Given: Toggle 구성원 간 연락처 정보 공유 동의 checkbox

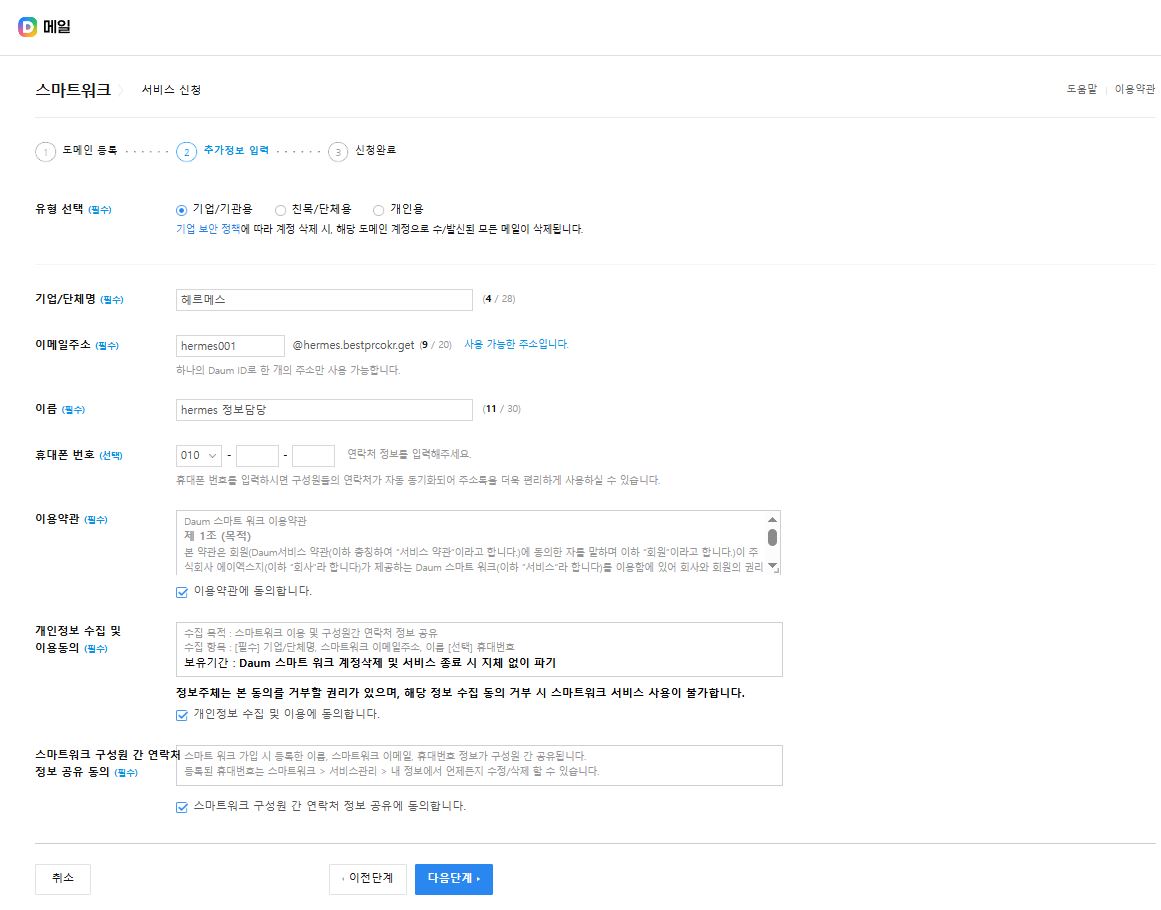Looking at the screenshot, I should 181,806.
